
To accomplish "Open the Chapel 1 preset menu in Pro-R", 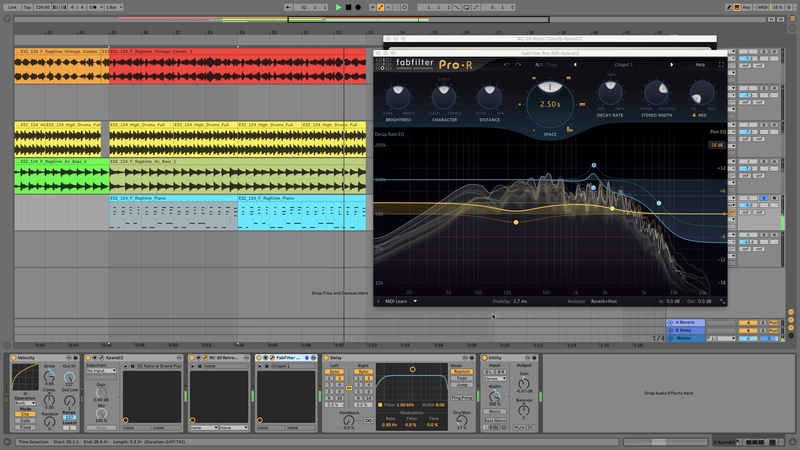I will pos(623,65).
